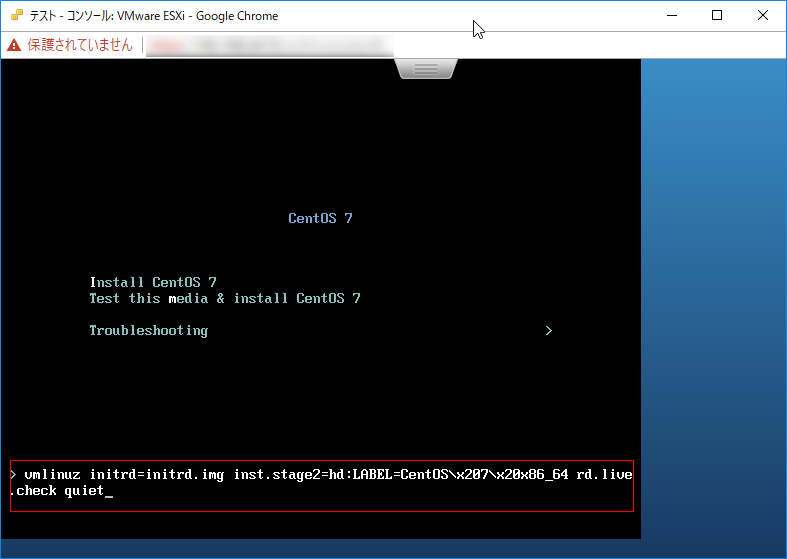Maximize the Chrome console window

pos(717,16)
